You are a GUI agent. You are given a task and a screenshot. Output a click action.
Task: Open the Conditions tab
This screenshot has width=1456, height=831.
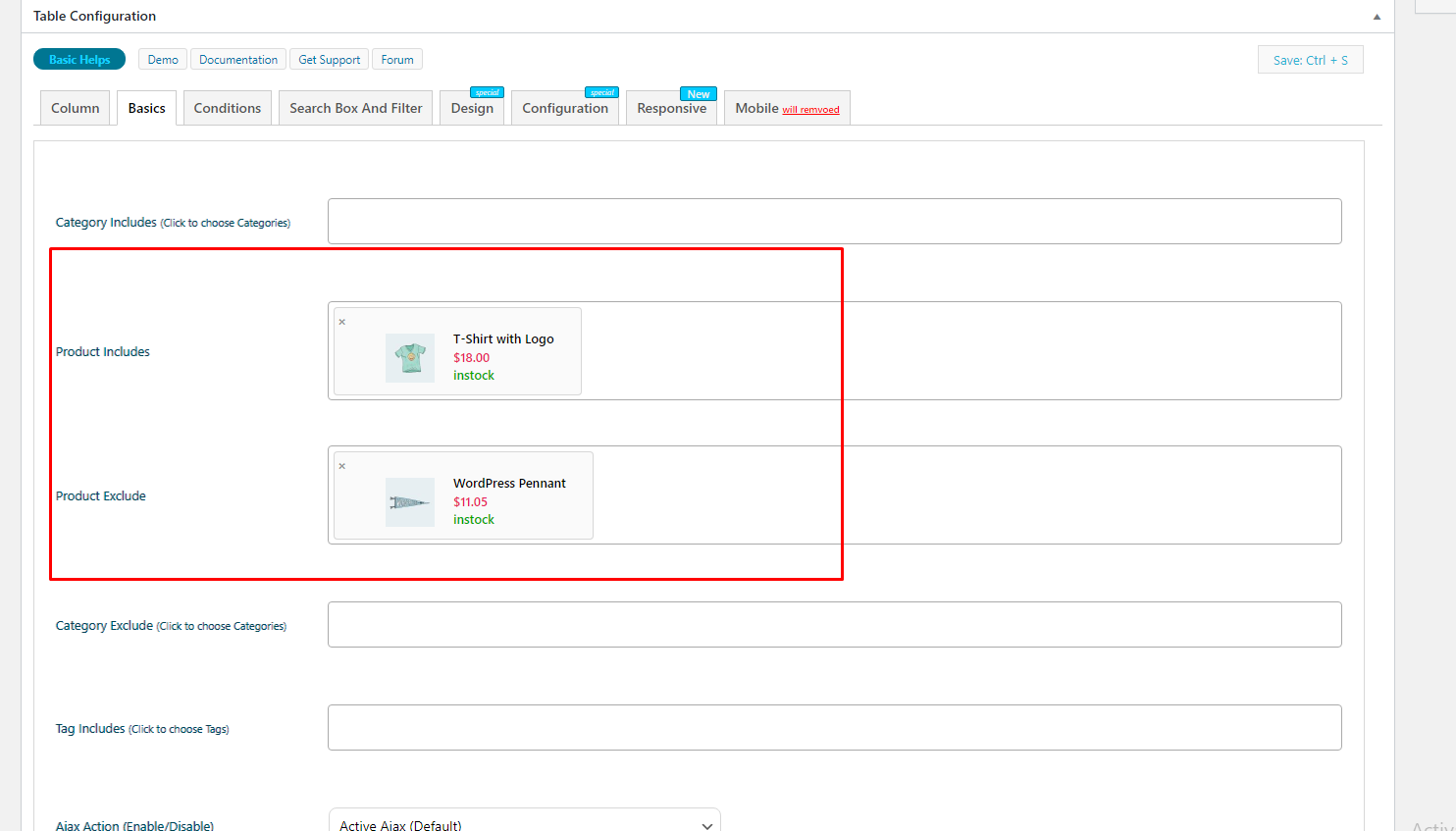click(x=228, y=108)
